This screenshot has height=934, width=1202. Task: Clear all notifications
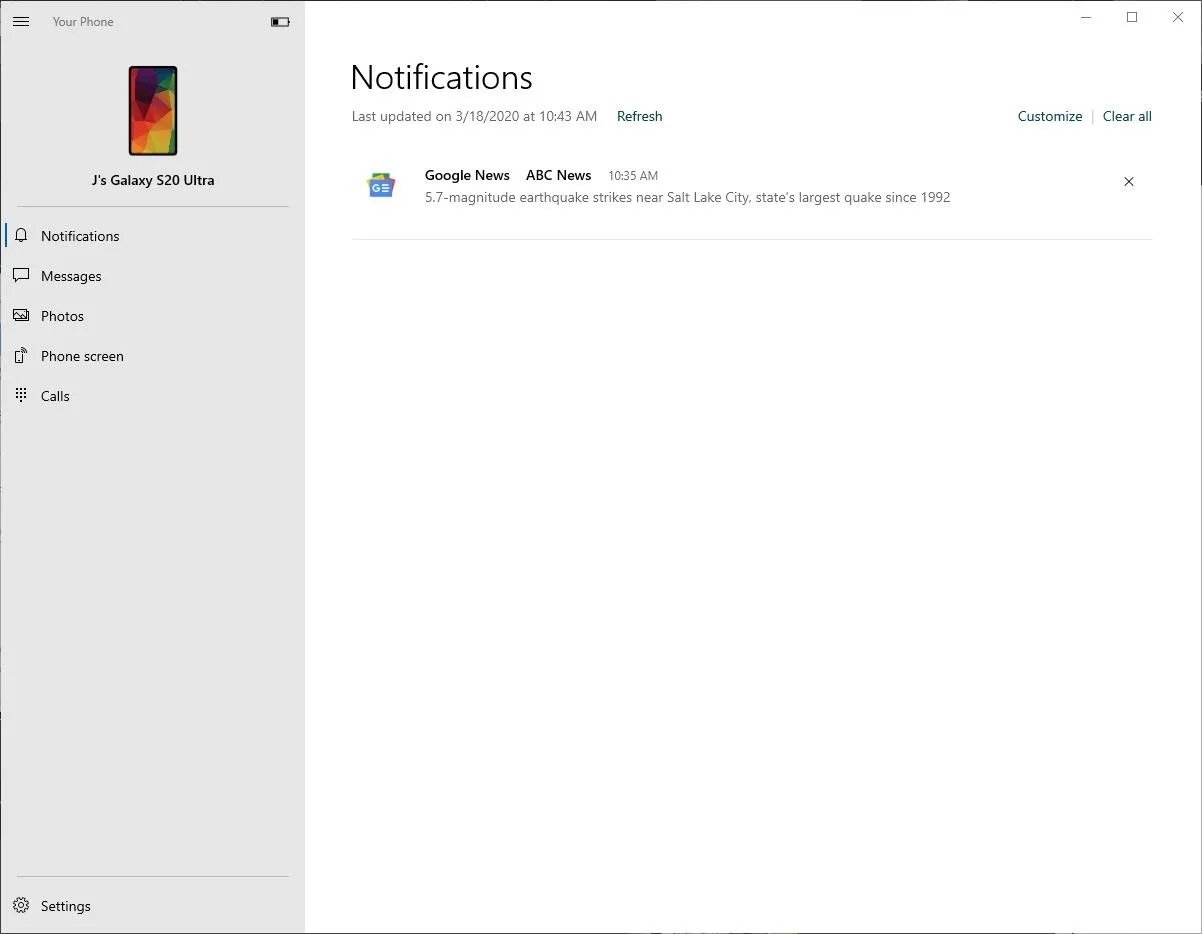click(x=1127, y=116)
